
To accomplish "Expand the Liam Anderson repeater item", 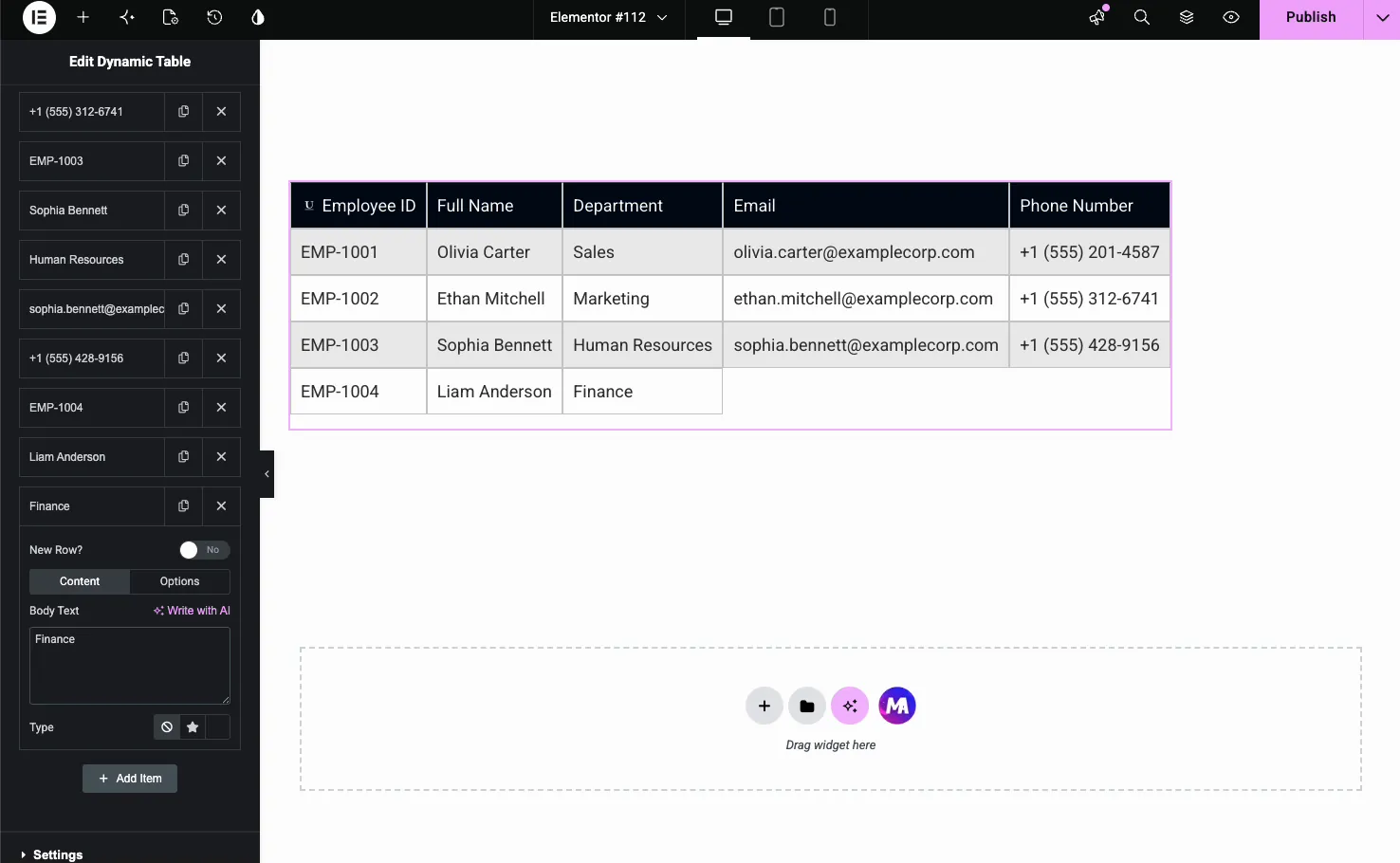I will [92, 457].
